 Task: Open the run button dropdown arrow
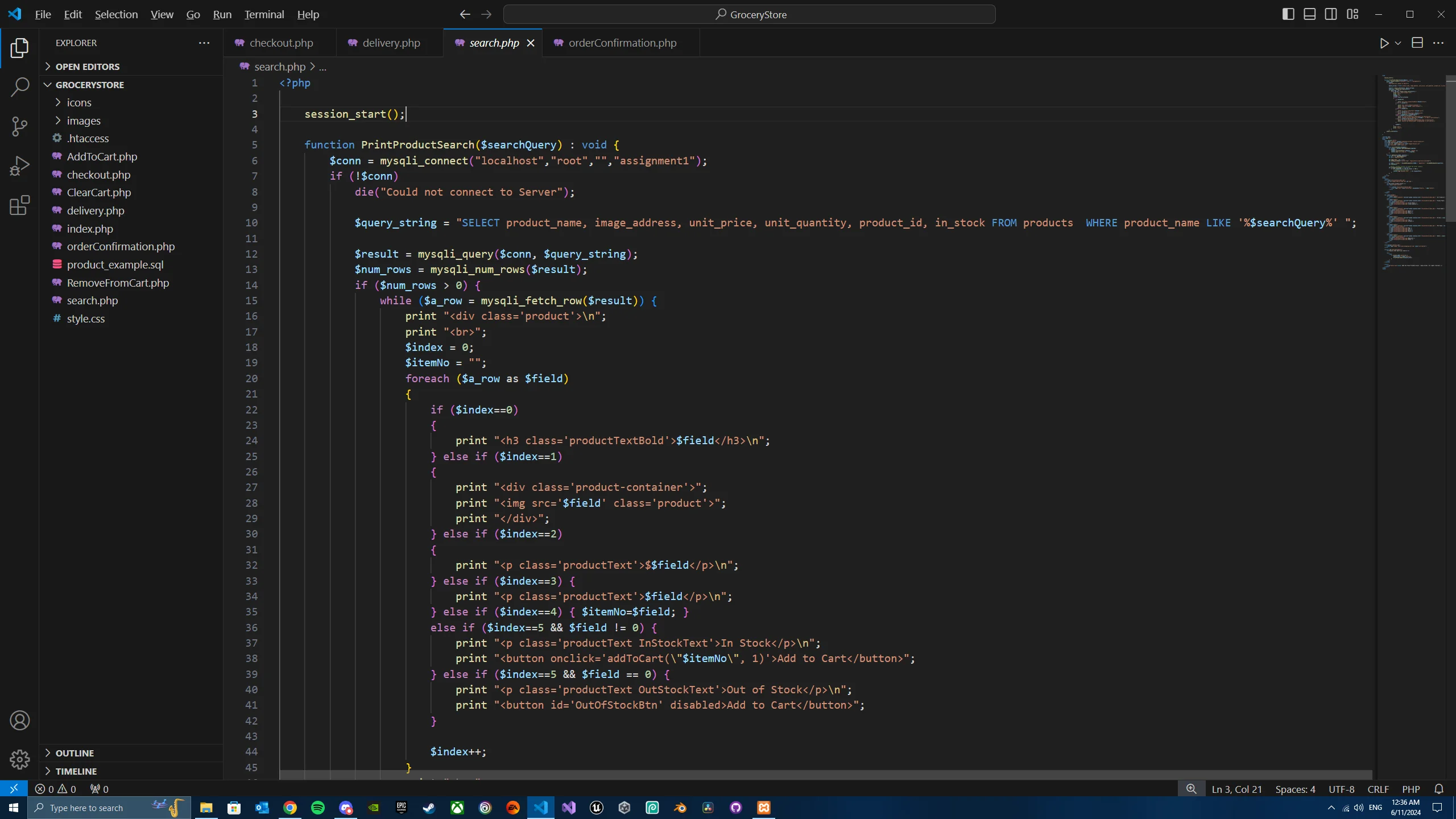pos(1398,43)
